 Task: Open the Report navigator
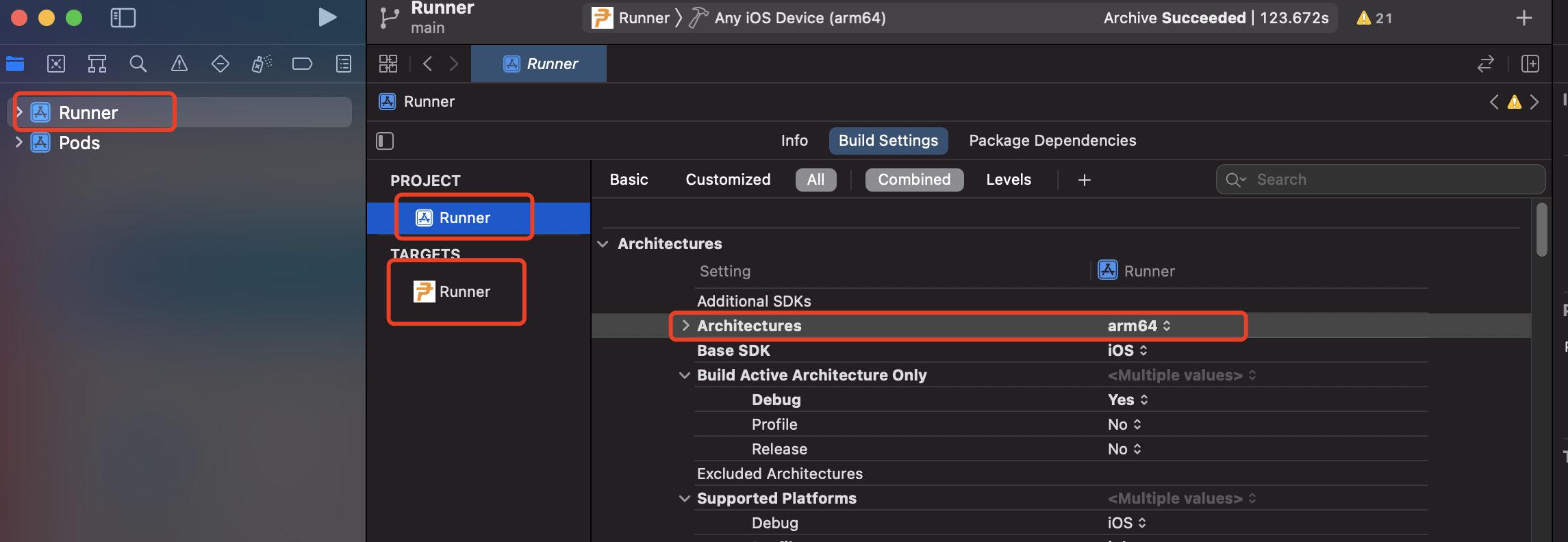click(344, 64)
